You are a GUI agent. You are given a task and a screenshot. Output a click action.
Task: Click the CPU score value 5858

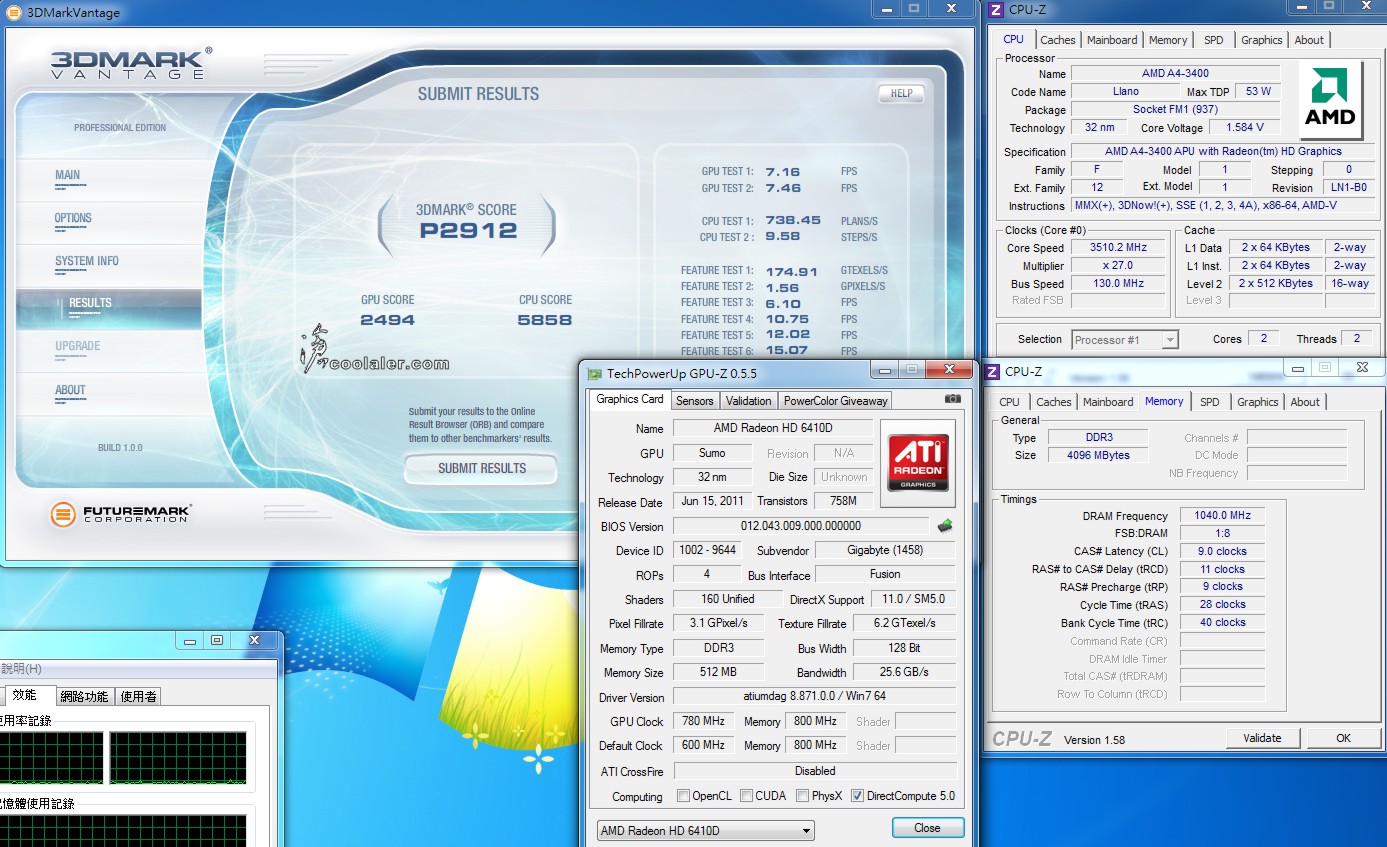pyautogui.click(x=545, y=320)
